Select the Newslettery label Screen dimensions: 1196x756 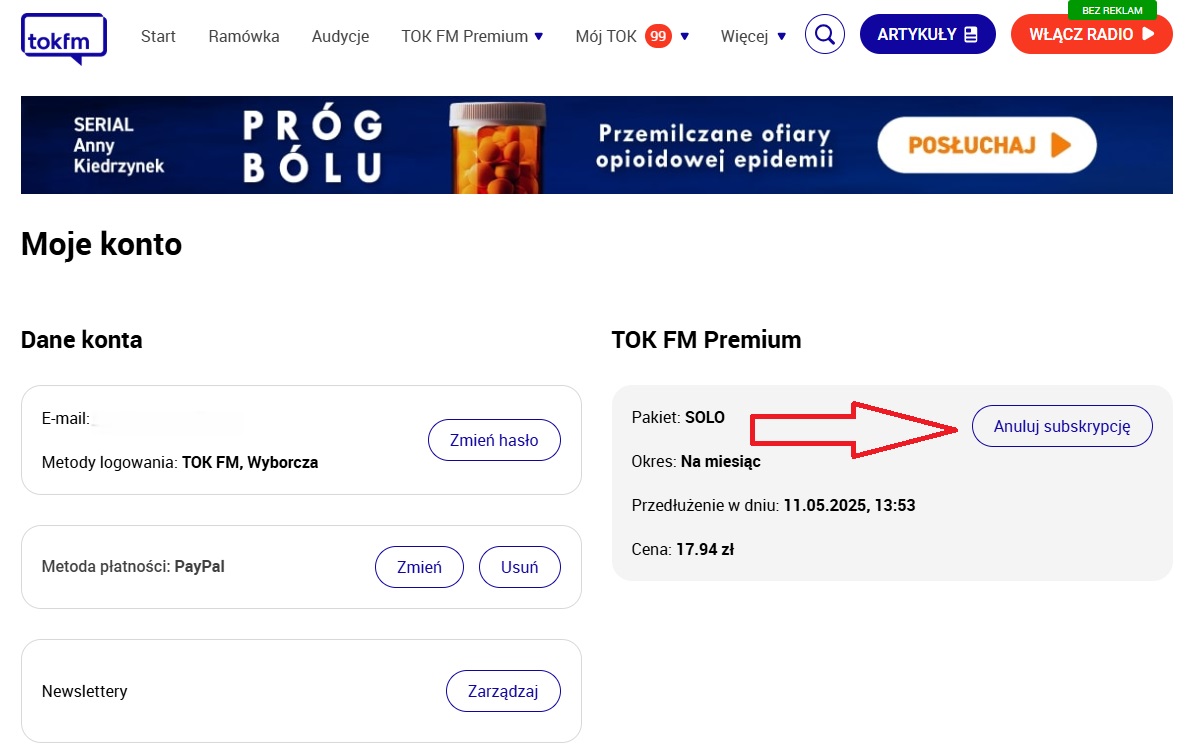point(85,691)
